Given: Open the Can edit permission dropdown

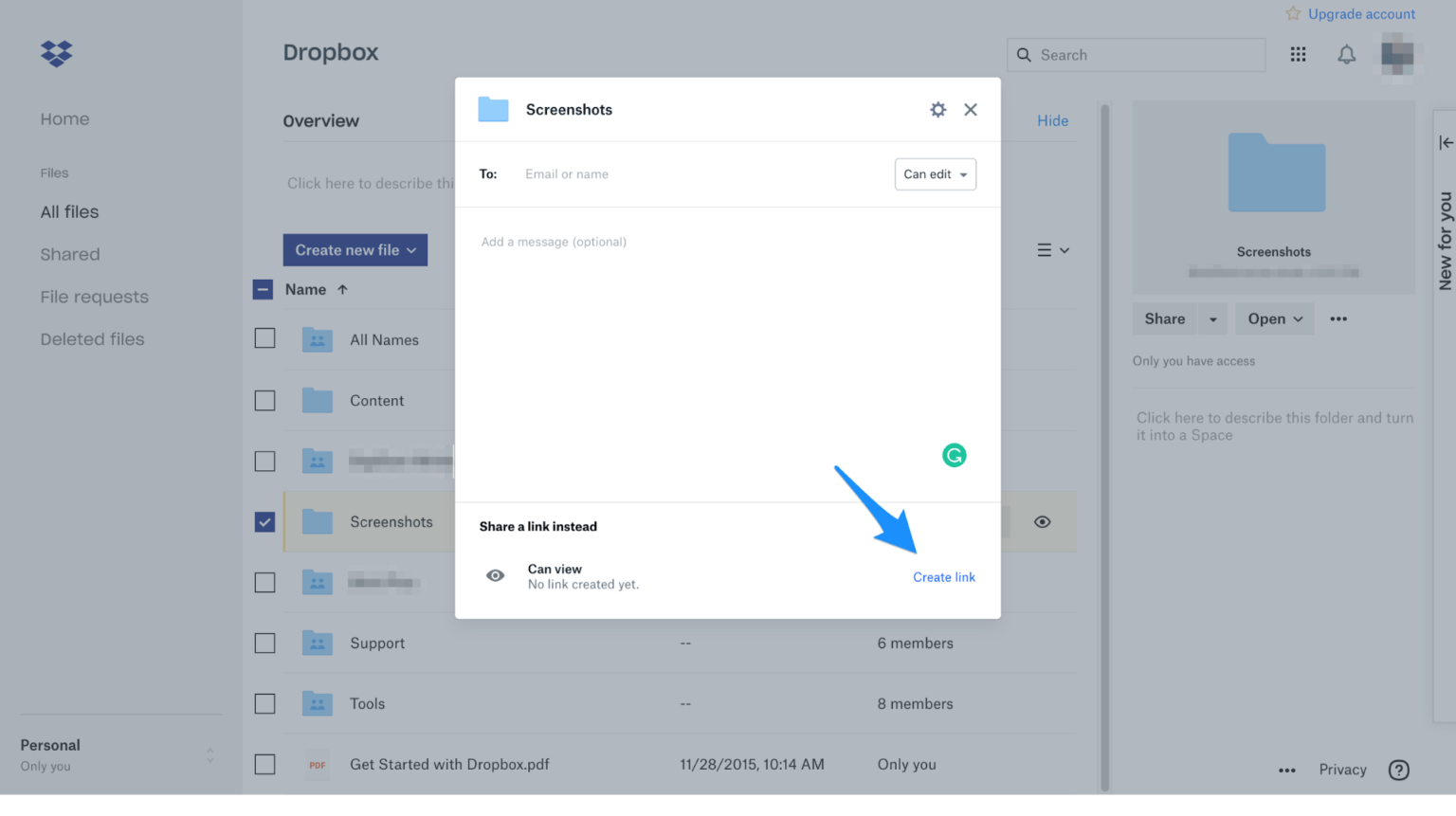Looking at the screenshot, I should [x=936, y=174].
